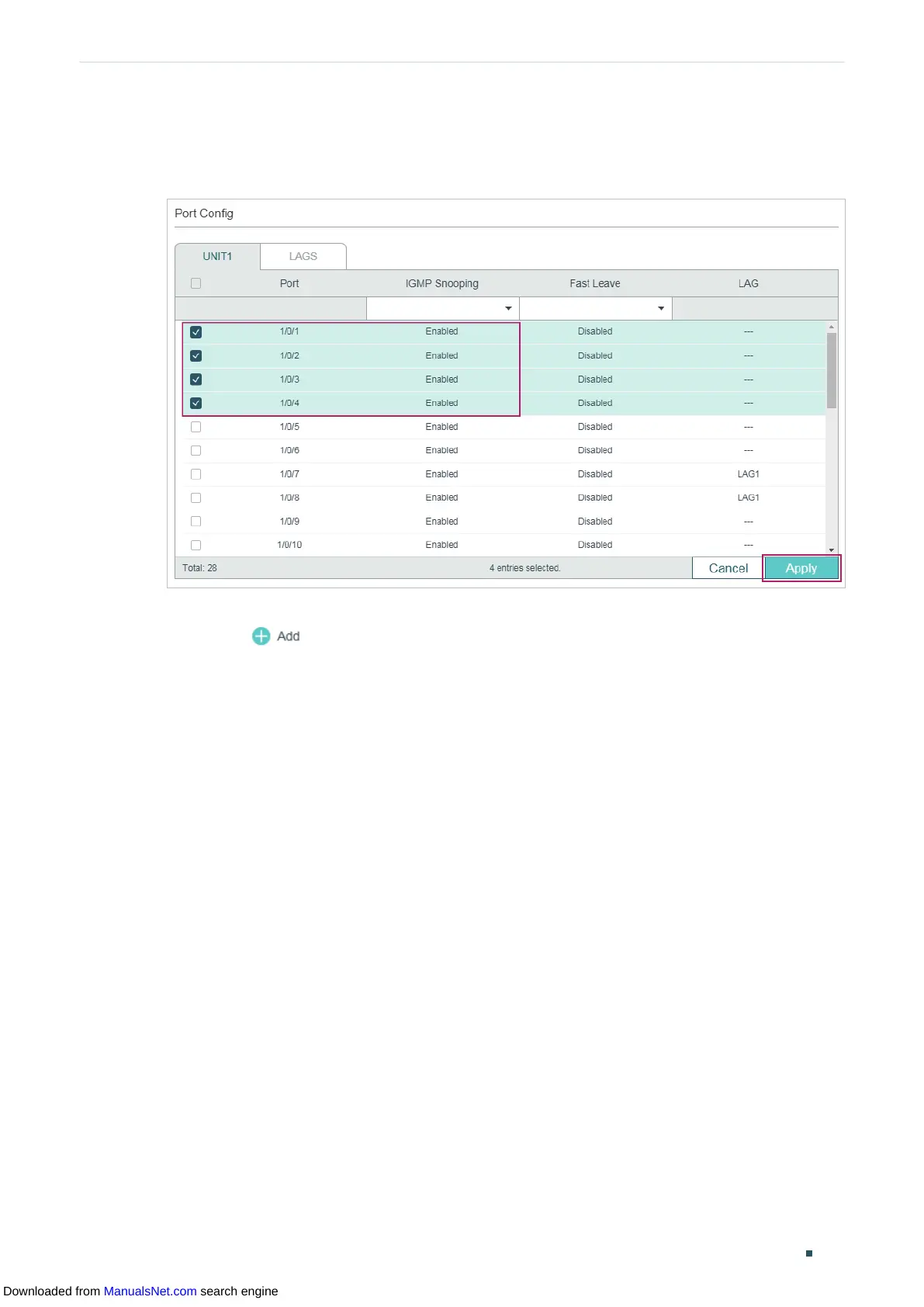Click the LAG filter field below header
924x1307 pixels.
coord(755,309)
